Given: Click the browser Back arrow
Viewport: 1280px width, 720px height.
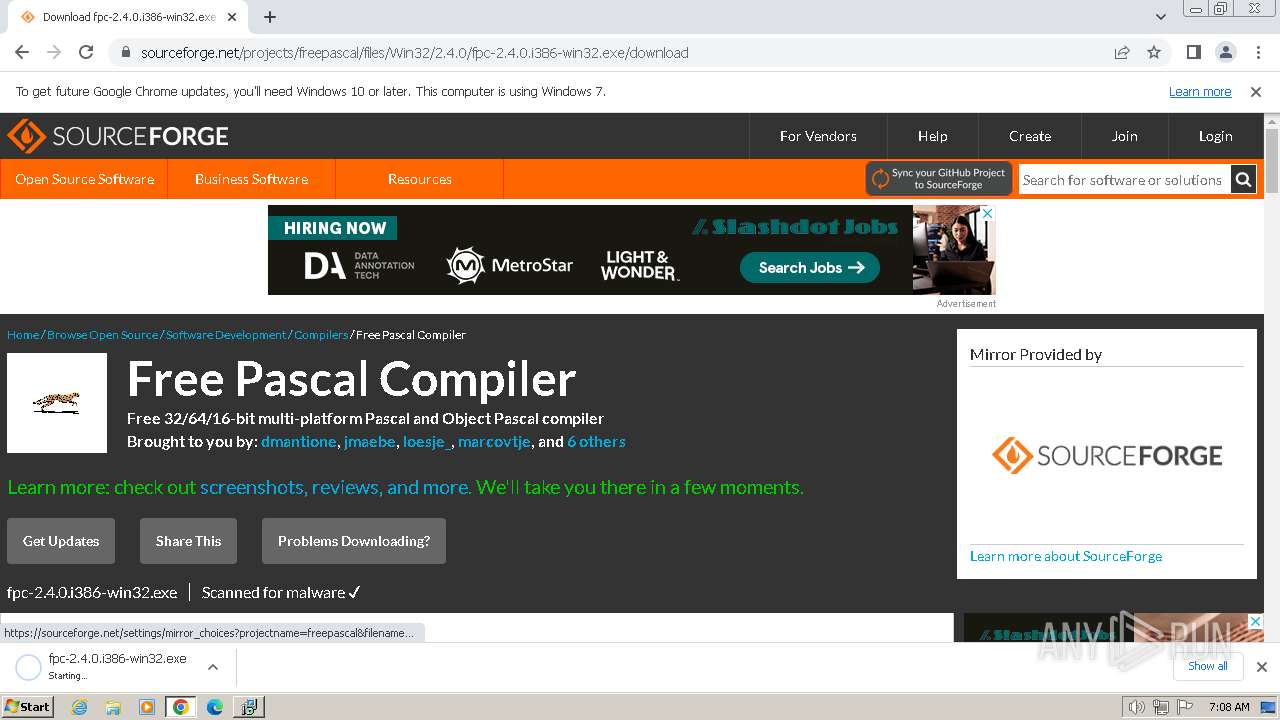Looking at the screenshot, I should (x=22, y=52).
